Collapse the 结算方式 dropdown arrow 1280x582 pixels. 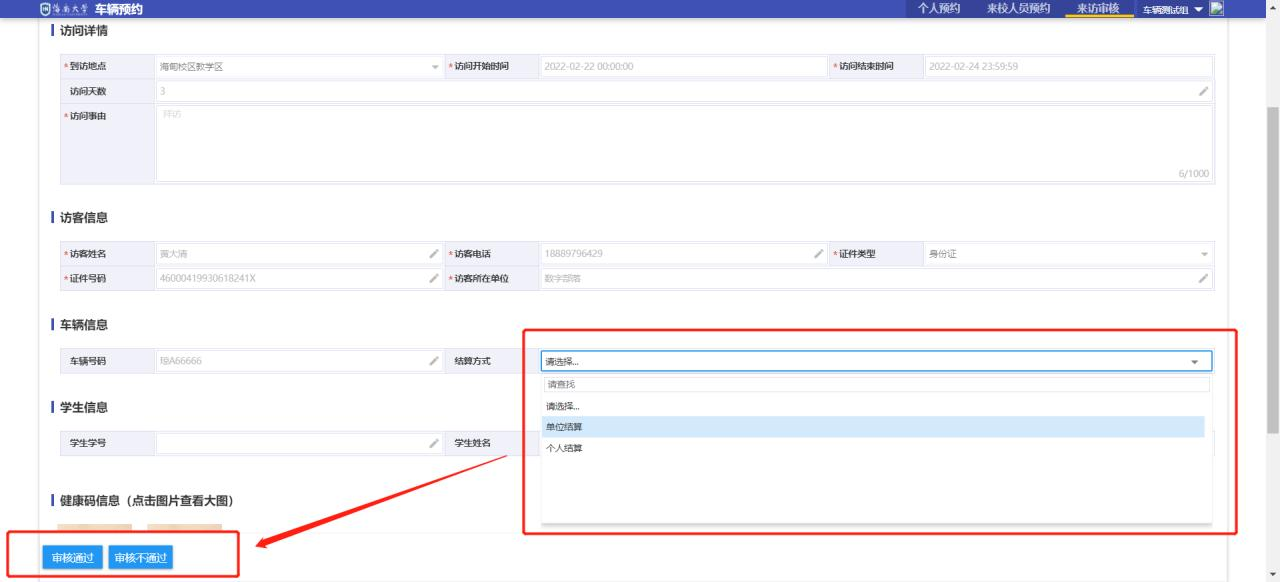point(1194,362)
